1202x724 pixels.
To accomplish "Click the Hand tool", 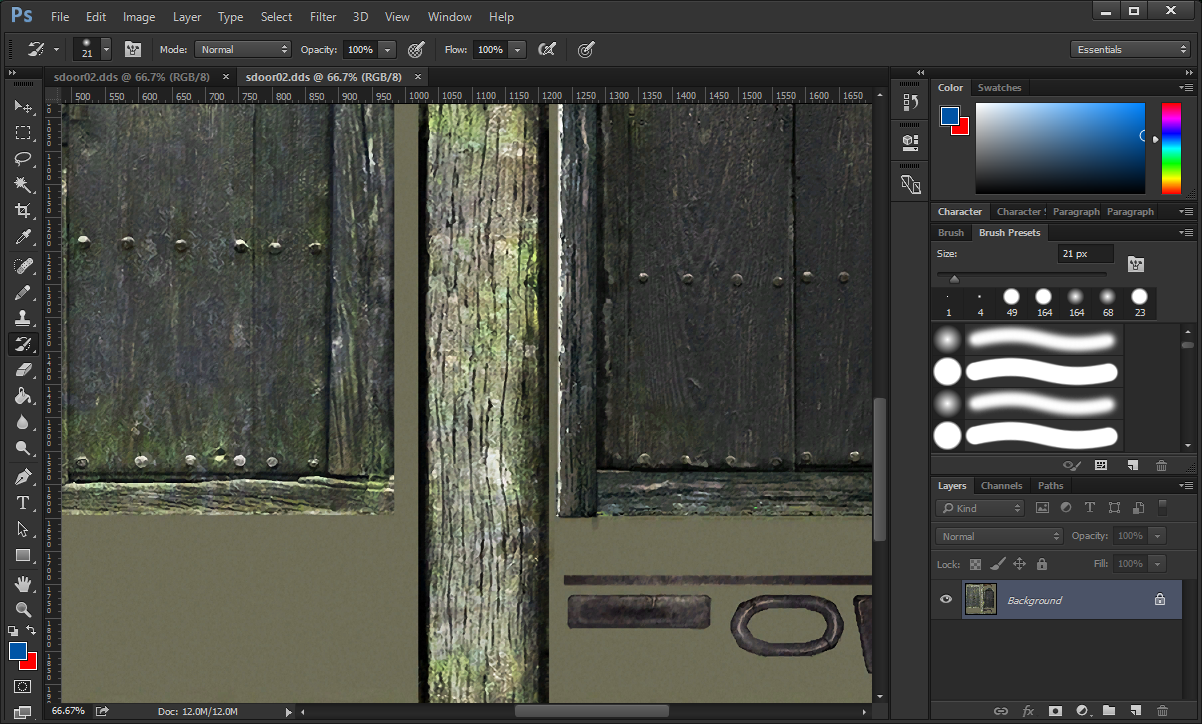I will 23,583.
